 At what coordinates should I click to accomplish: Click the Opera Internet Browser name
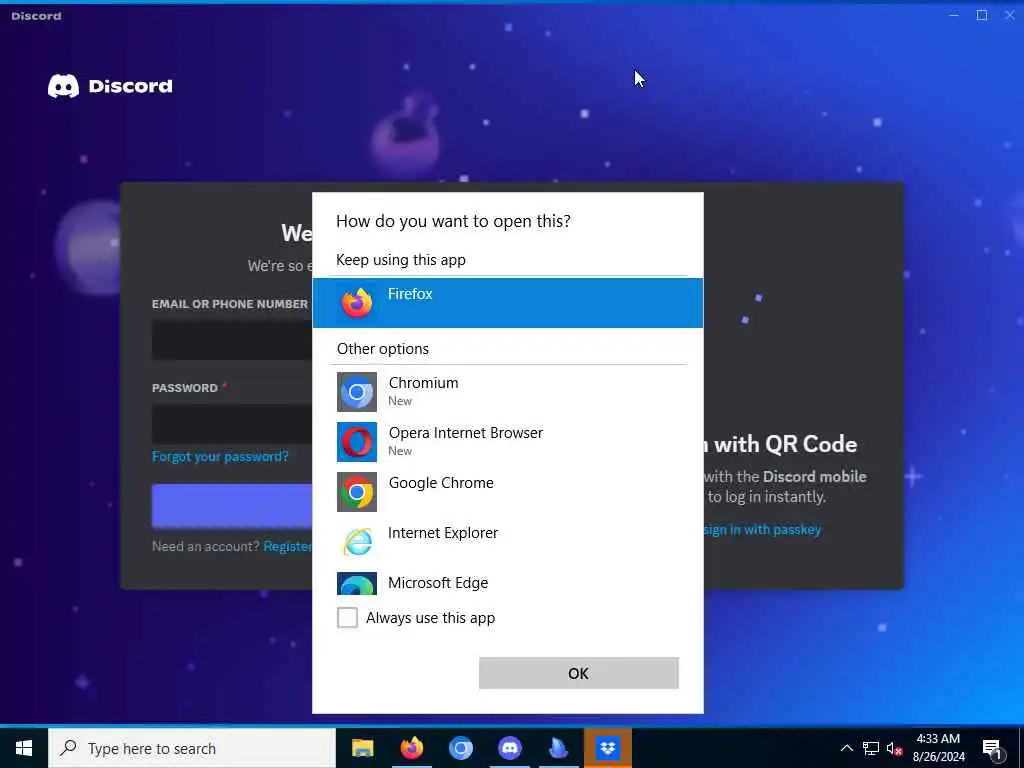(x=466, y=432)
